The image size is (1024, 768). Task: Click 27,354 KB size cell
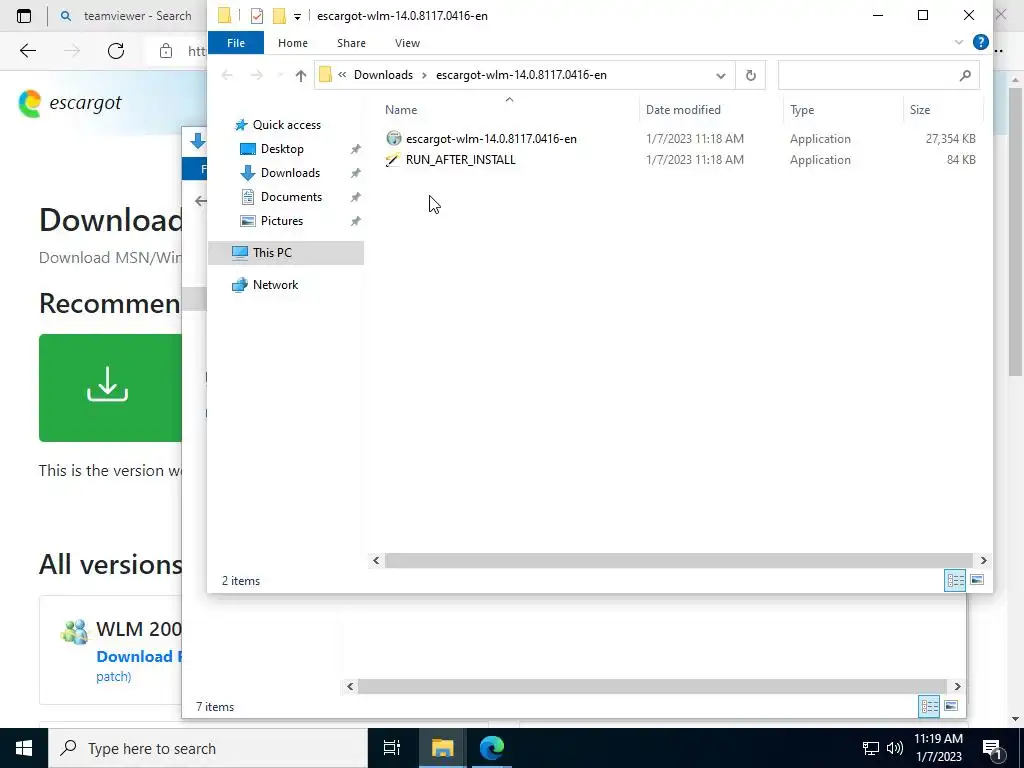pos(950,138)
